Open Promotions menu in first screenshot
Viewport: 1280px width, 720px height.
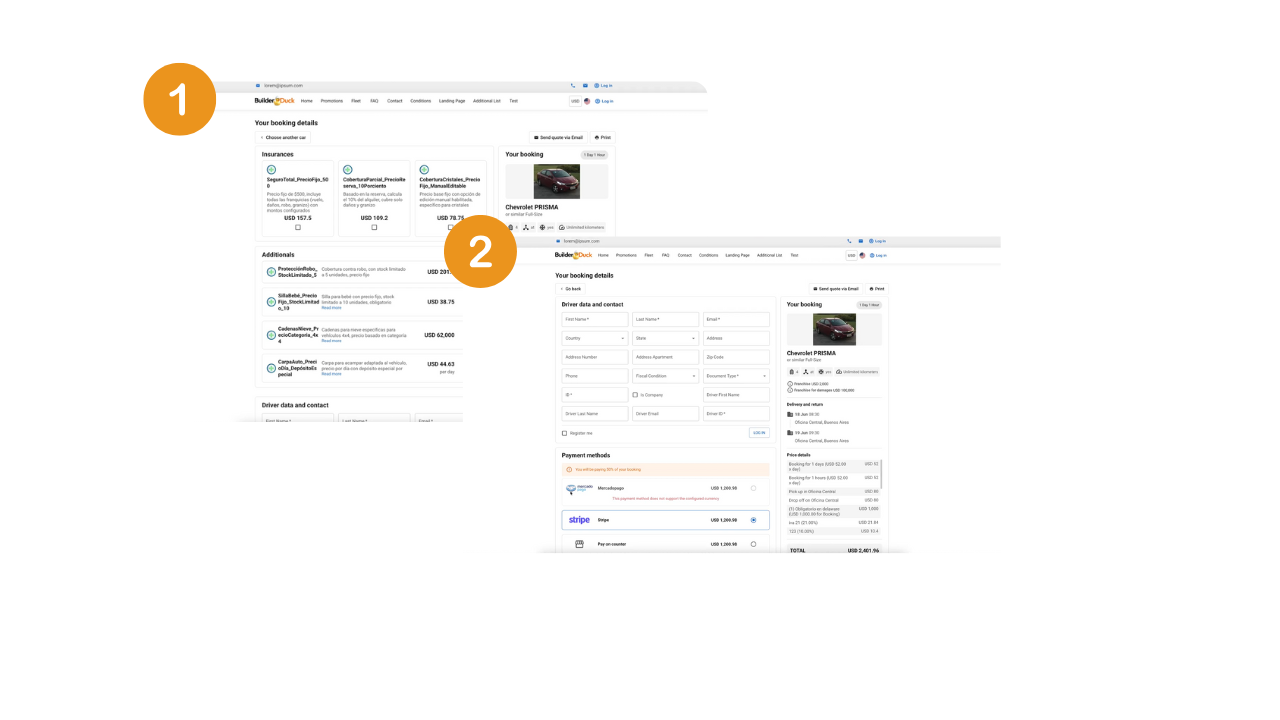(332, 101)
